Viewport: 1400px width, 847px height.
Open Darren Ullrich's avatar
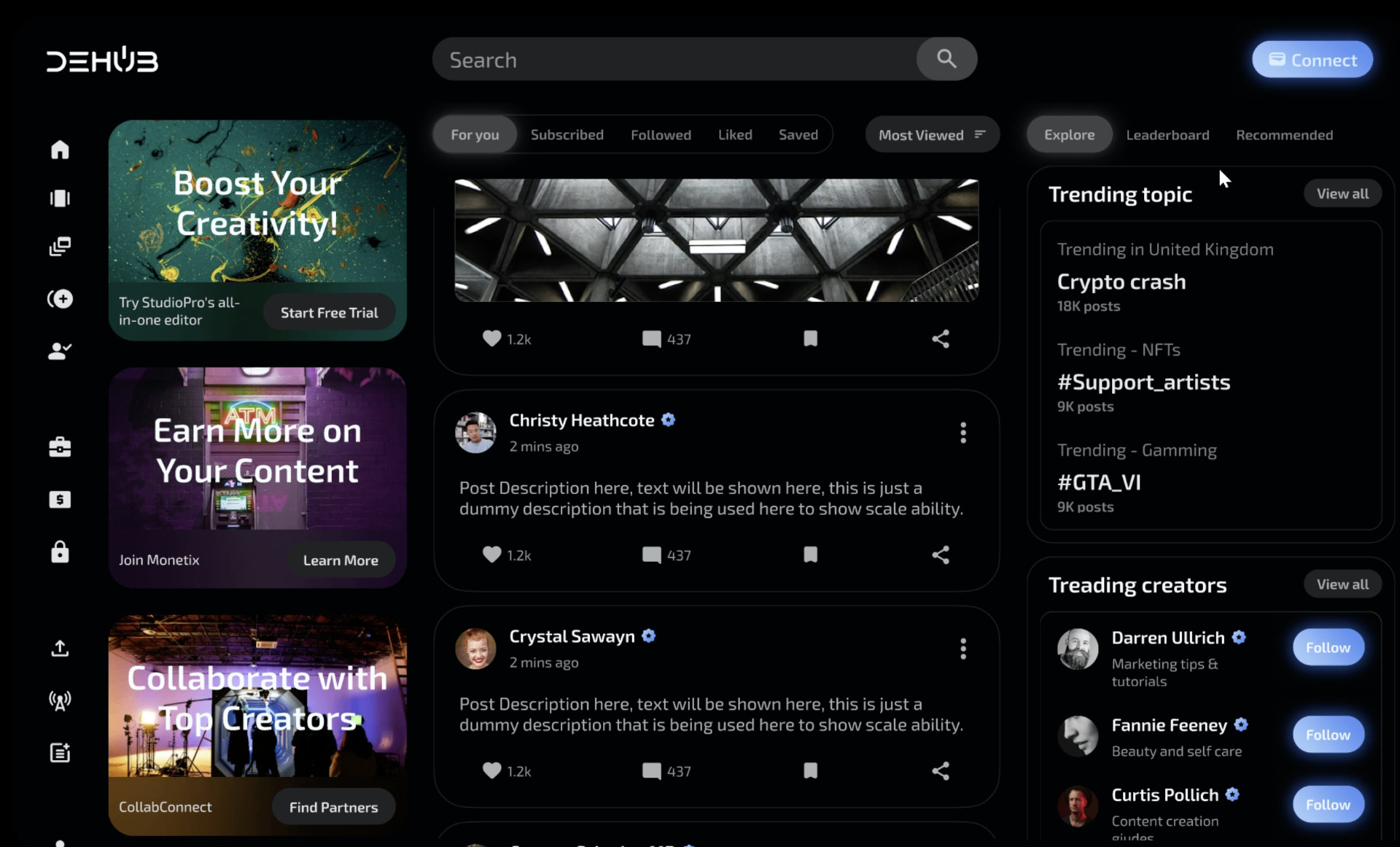pos(1078,649)
